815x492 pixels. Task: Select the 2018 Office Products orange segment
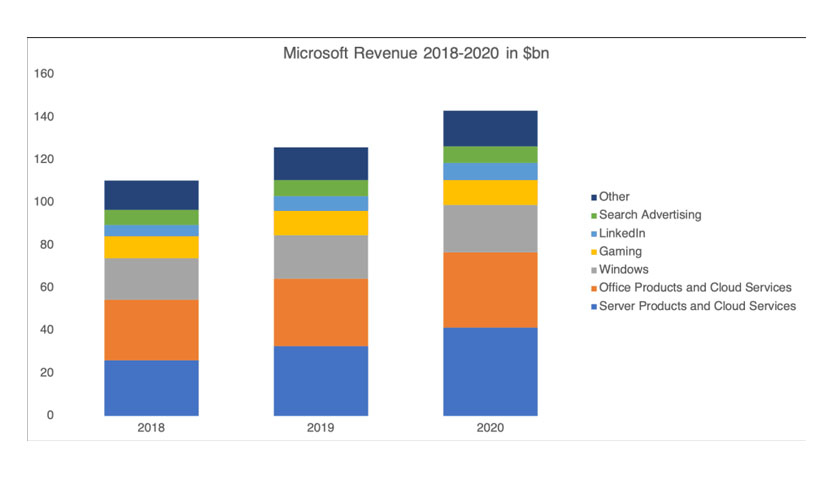[151, 330]
